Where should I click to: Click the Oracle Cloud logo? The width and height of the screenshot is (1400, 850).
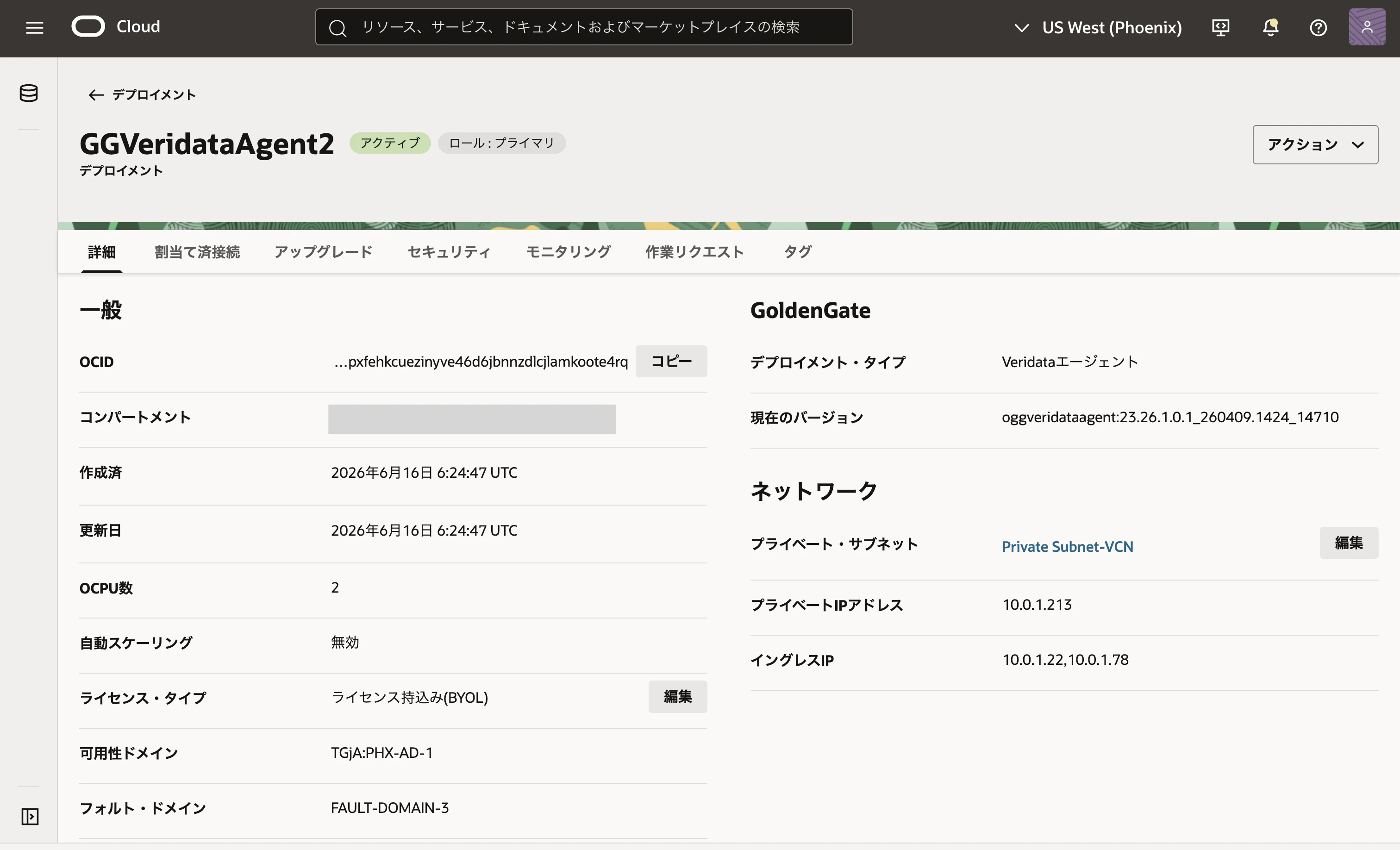point(115,27)
